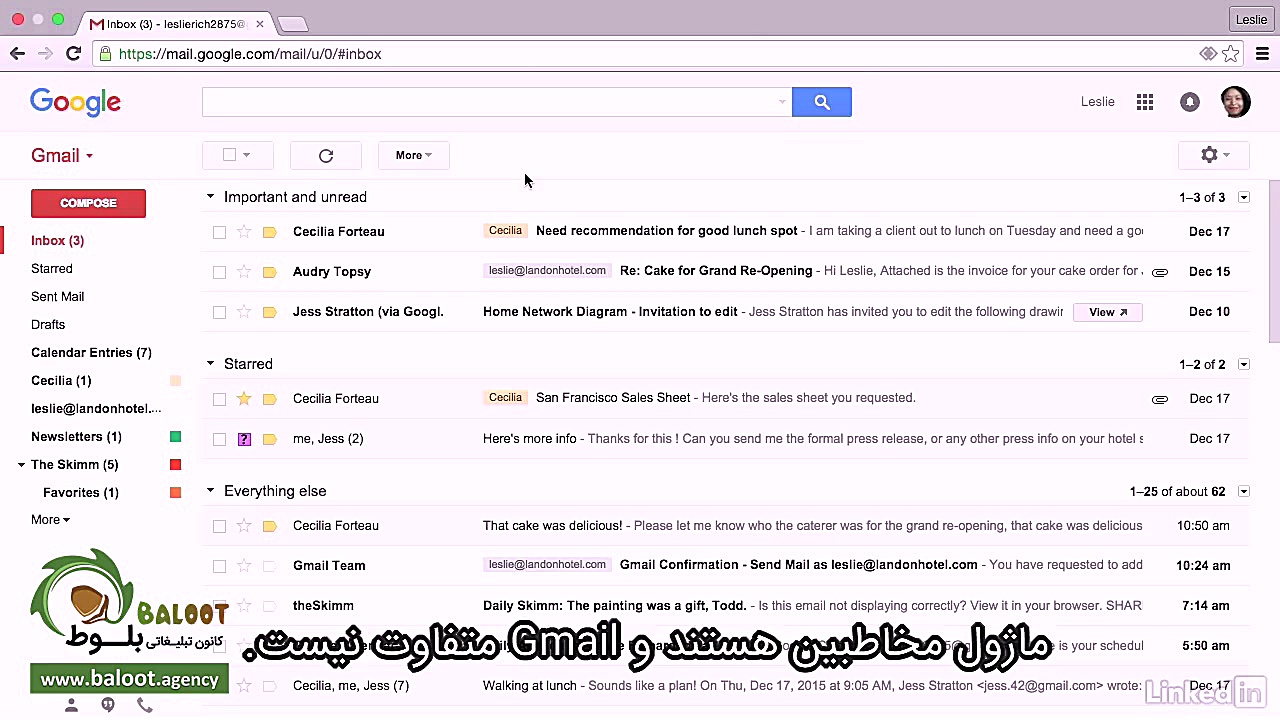Select the Gmail Team email checkbox
This screenshot has width=1280, height=720.
[x=219, y=566]
